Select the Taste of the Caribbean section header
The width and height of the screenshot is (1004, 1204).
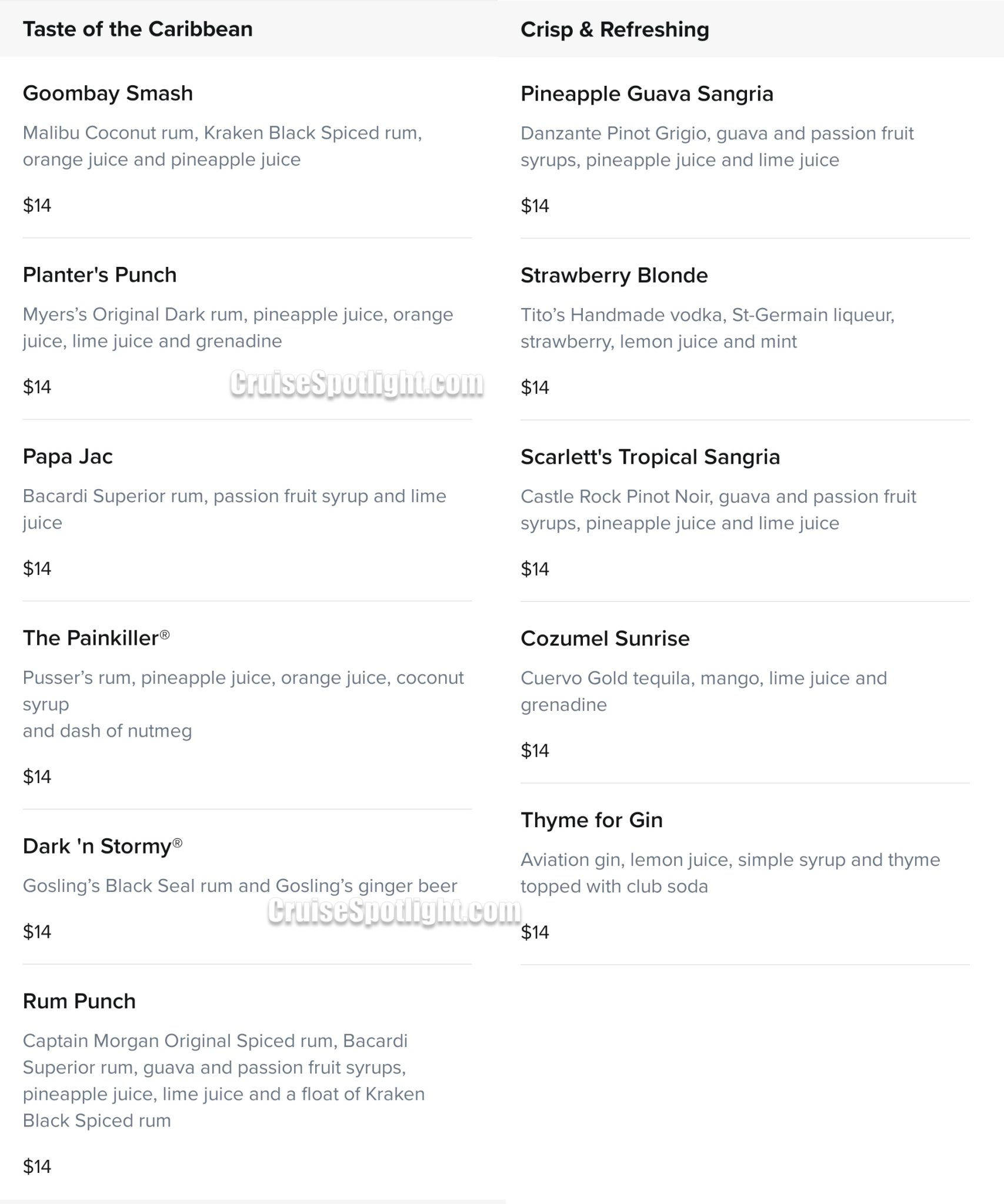point(138,29)
